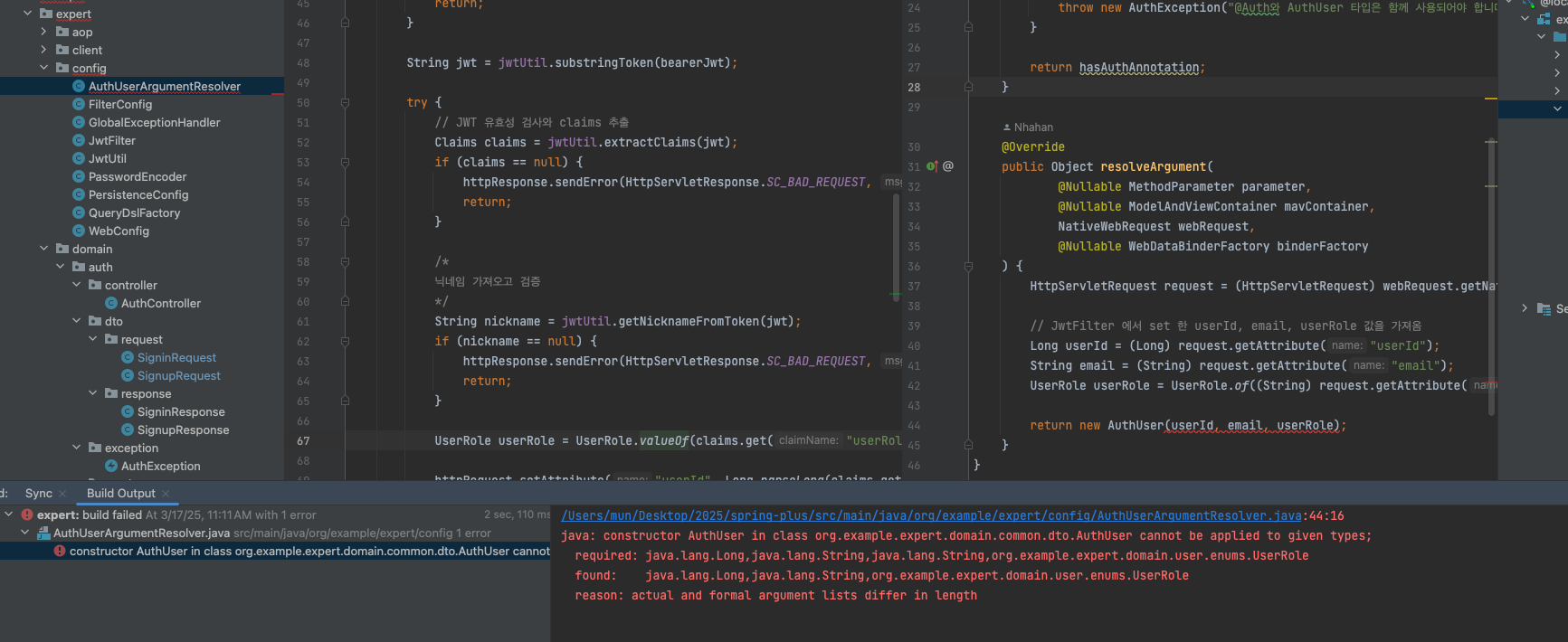The image size is (1568, 642).
Task: Open the AuthController class in tree
Action: (161, 303)
